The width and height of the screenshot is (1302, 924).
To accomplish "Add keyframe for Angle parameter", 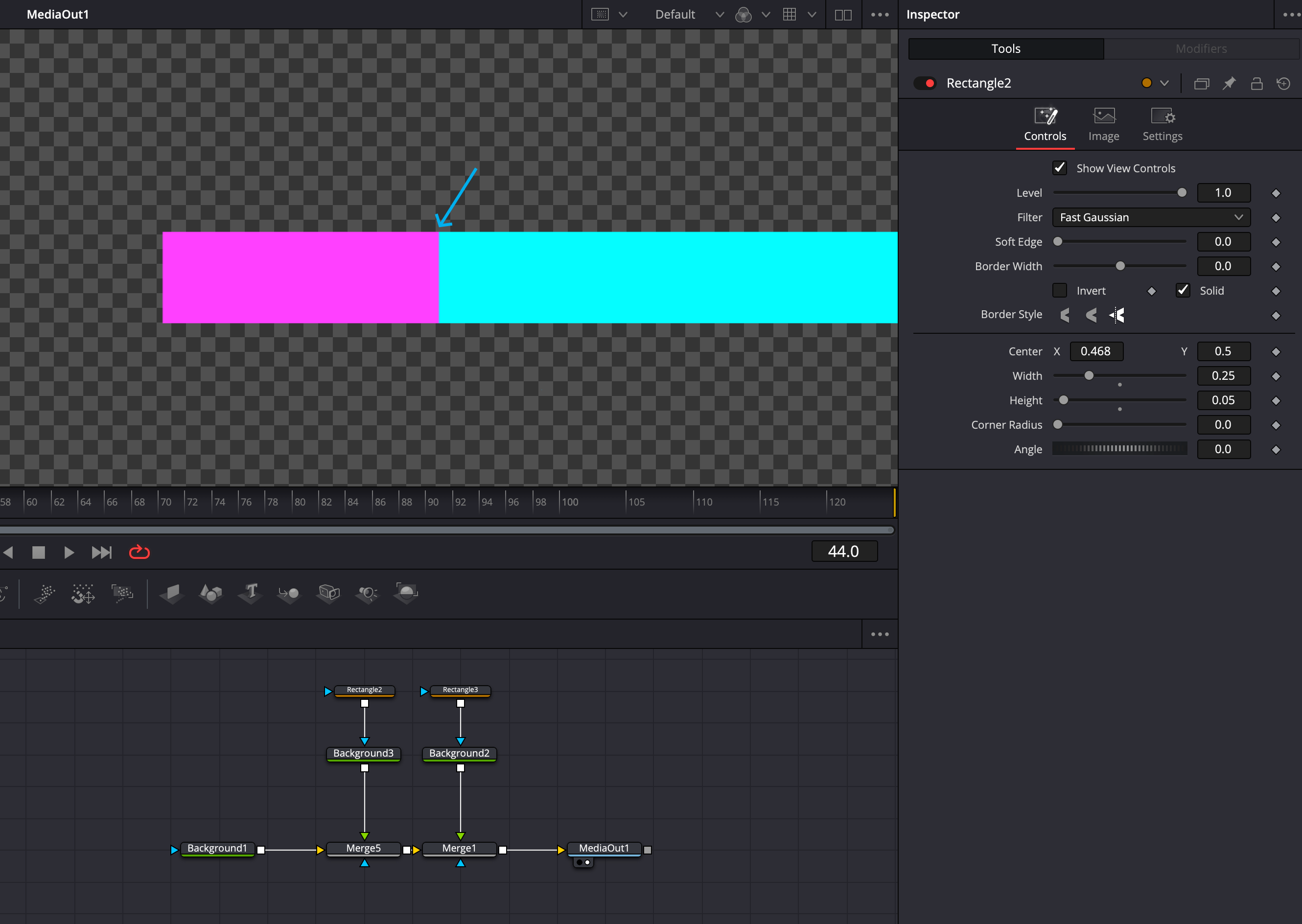I will pyautogui.click(x=1276, y=450).
